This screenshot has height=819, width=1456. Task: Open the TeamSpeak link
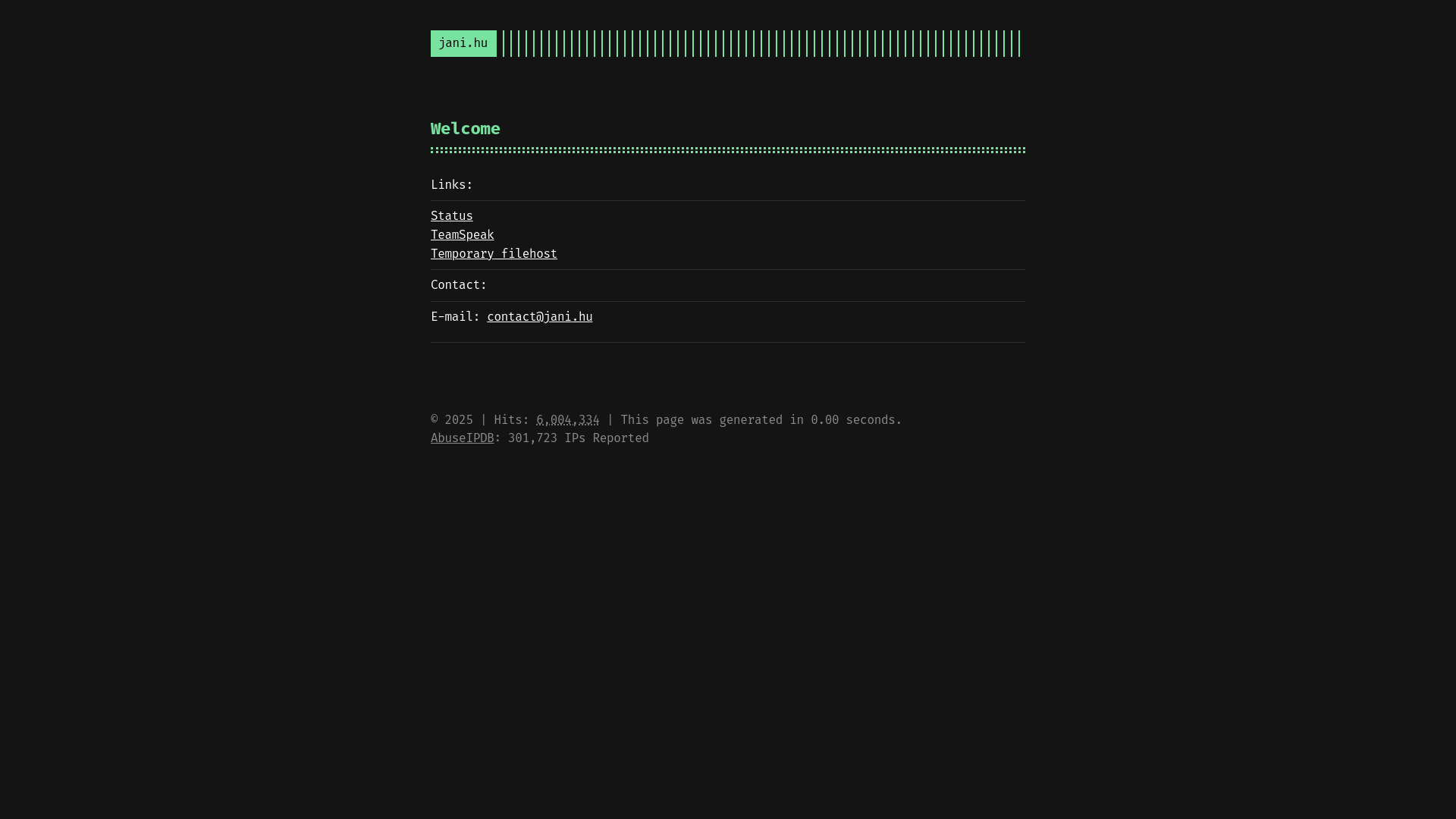click(x=463, y=235)
